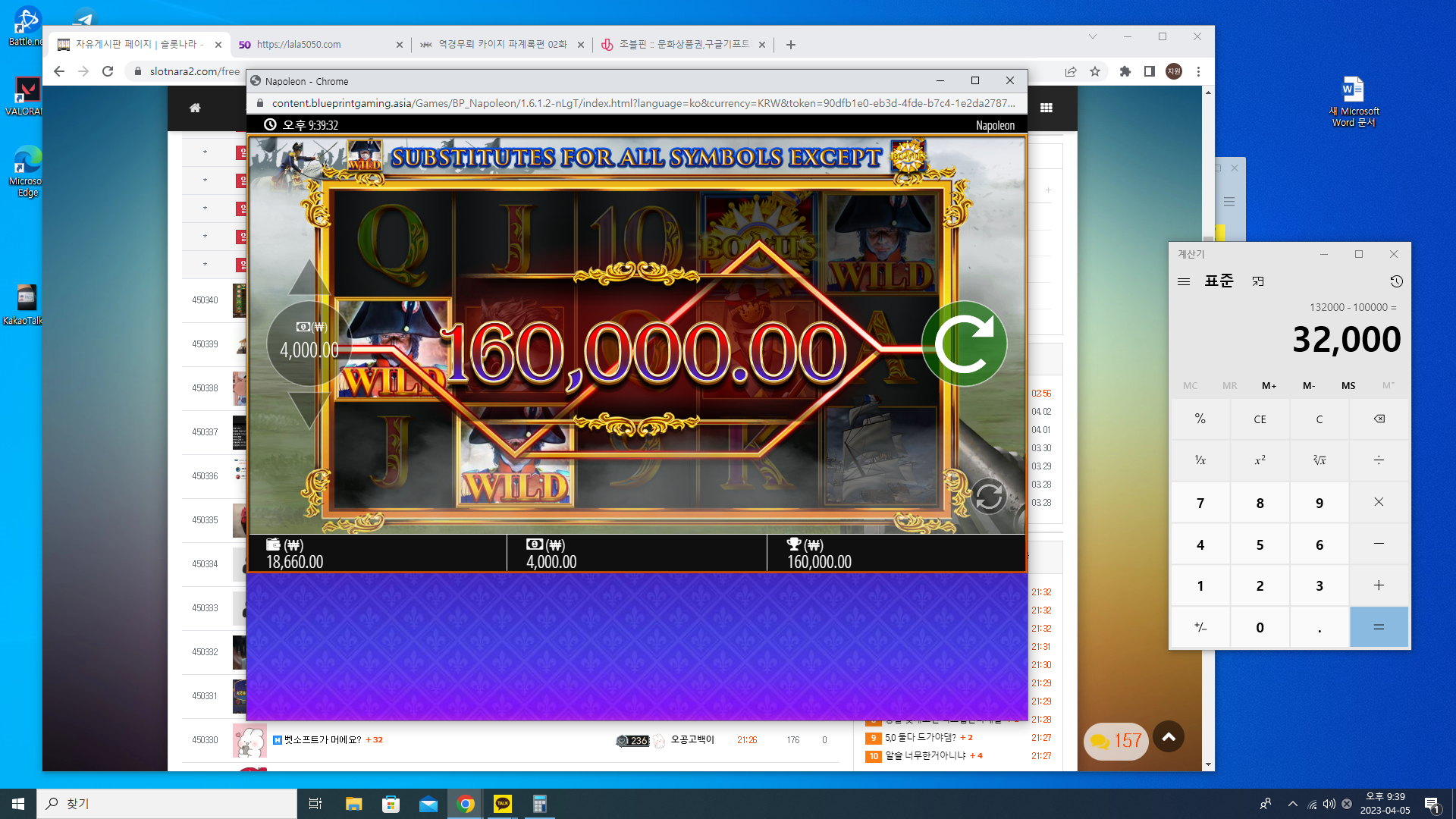This screenshot has height=819, width=1456.
Task: Click the divide key in Calculator
Action: point(1379,460)
